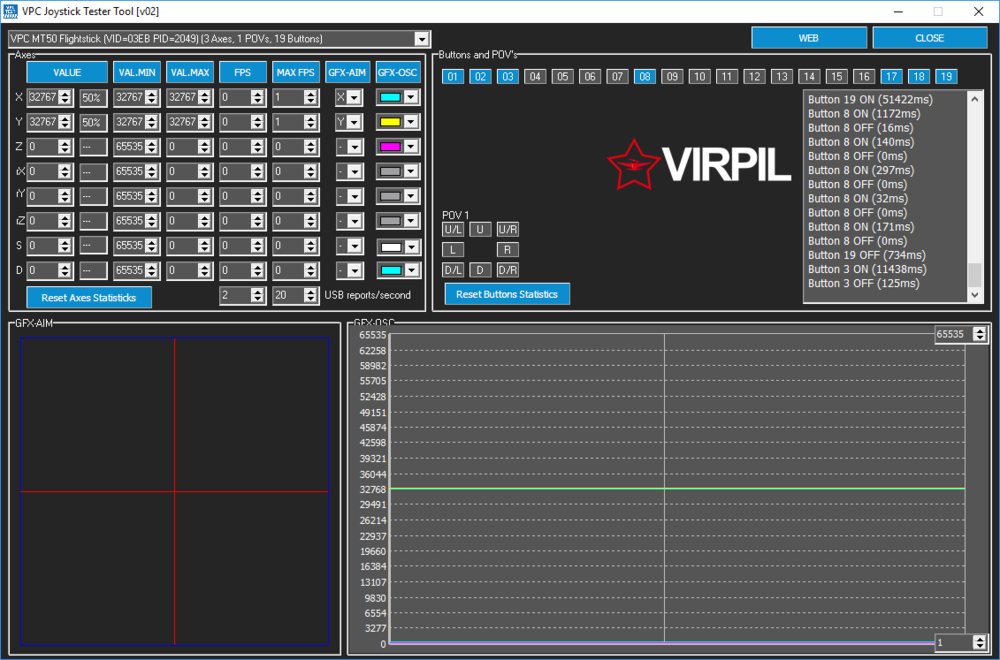Toggle button 12 indicator

pos(754,77)
